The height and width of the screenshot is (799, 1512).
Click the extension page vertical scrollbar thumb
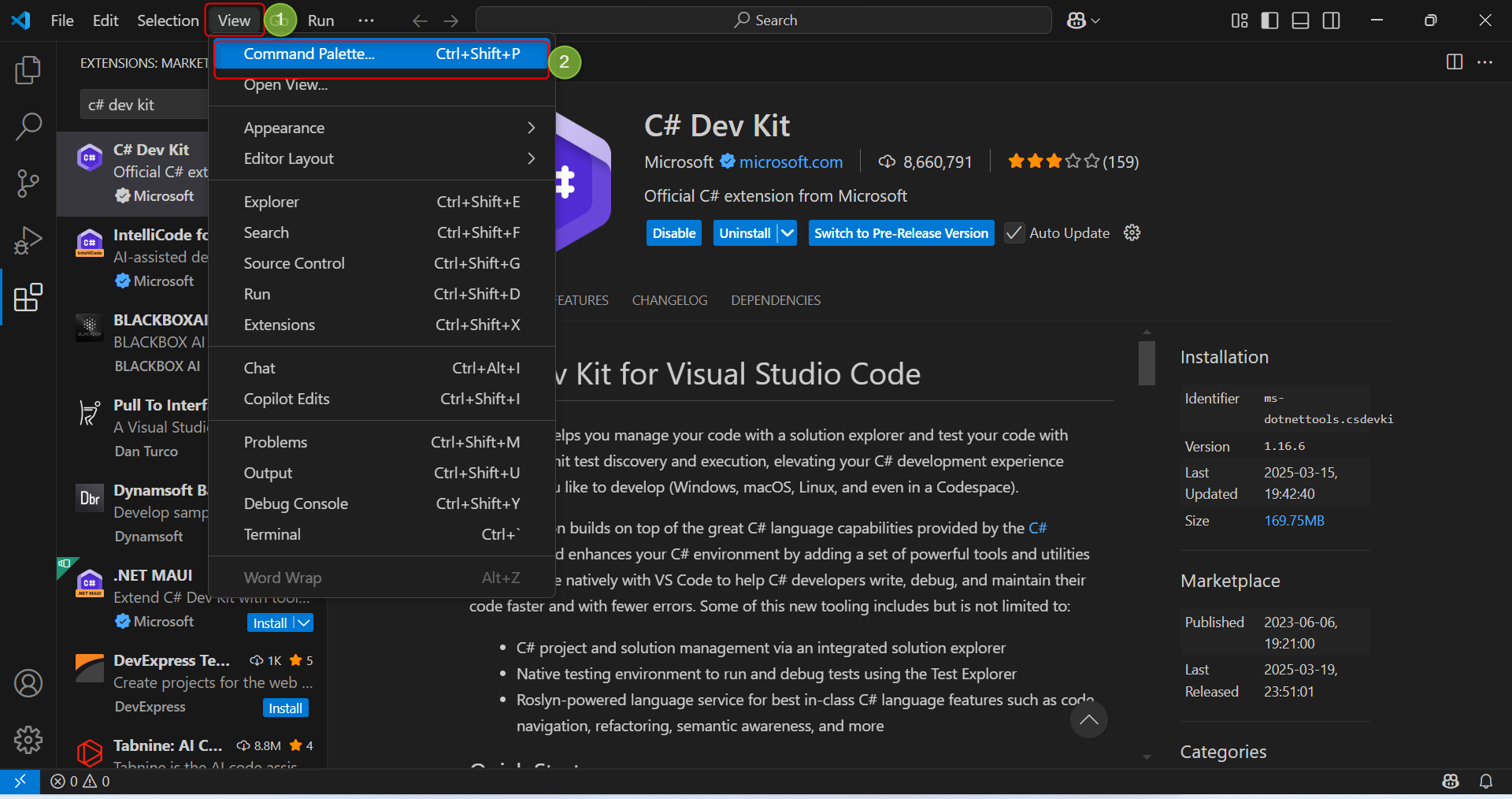click(x=1147, y=362)
